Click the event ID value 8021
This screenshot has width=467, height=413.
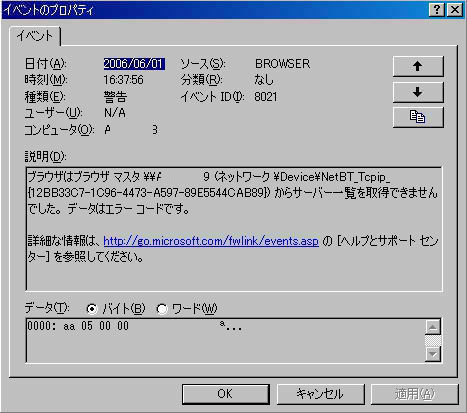266,97
